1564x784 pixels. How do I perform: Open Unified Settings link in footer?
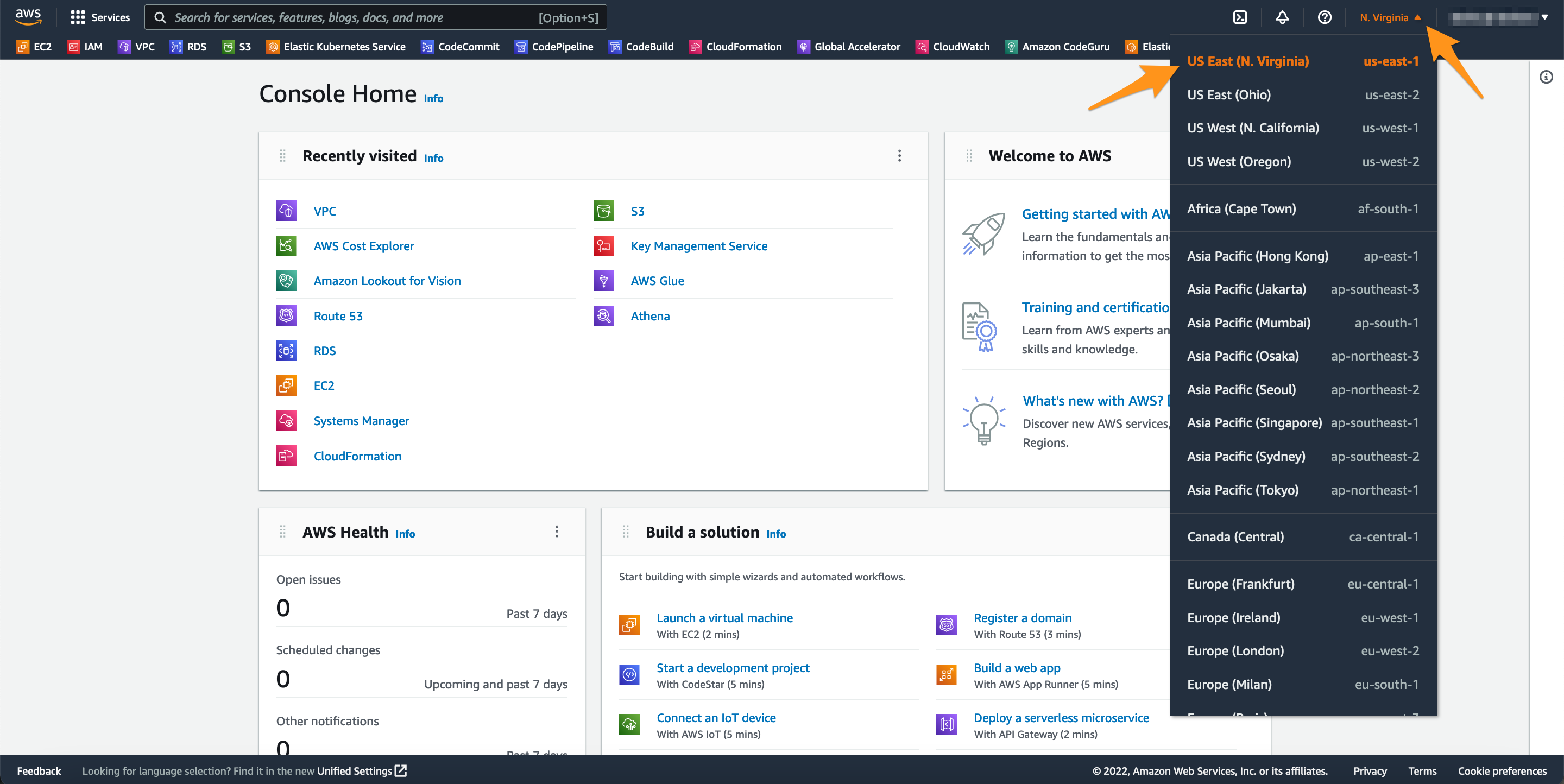[361, 770]
